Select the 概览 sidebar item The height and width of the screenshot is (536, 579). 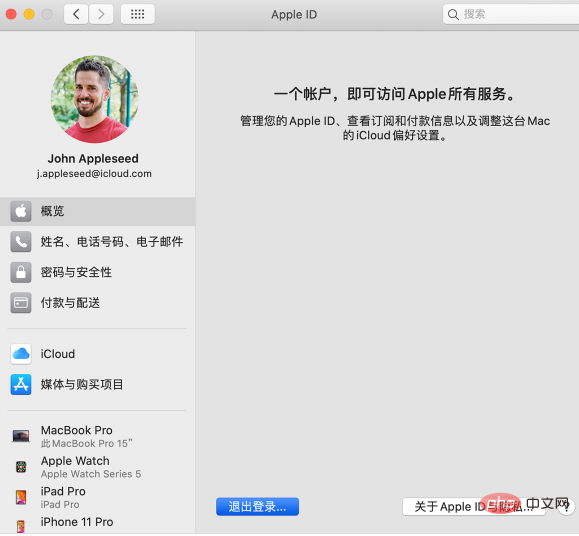tap(97, 212)
